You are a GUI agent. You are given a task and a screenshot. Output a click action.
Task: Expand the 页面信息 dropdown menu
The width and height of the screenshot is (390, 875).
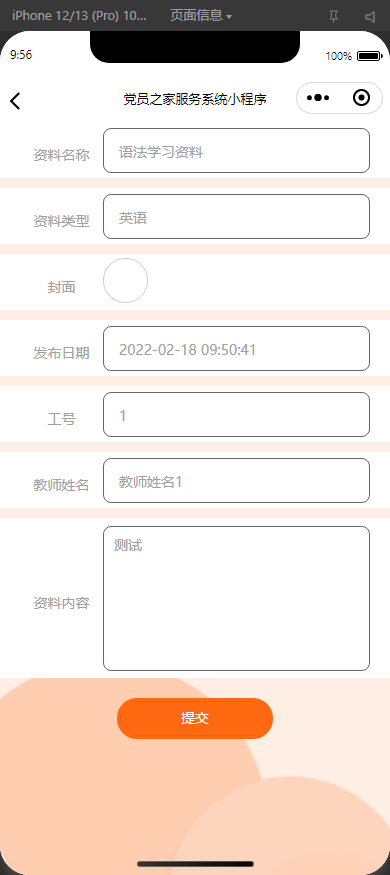tap(201, 16)
